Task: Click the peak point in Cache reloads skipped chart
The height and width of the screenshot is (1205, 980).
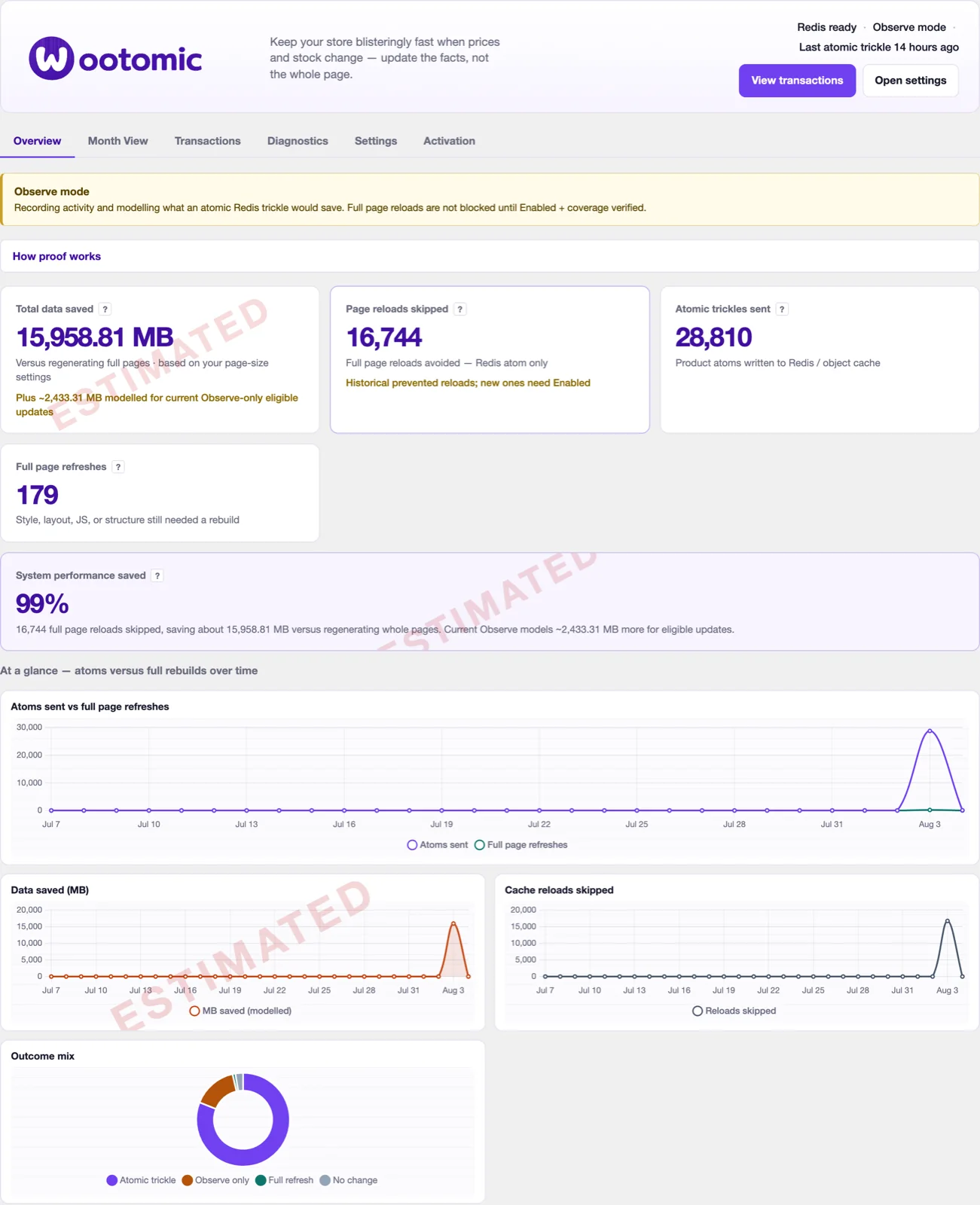Action: tap(948, 921)
